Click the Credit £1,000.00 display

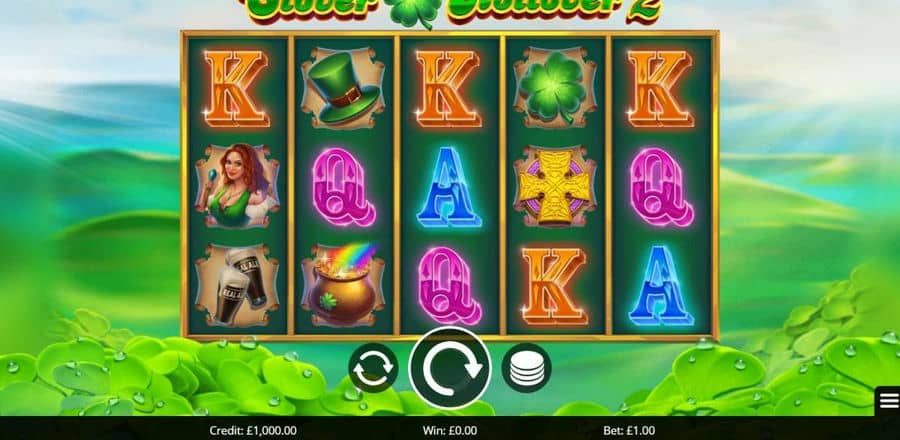pos(253,430)
